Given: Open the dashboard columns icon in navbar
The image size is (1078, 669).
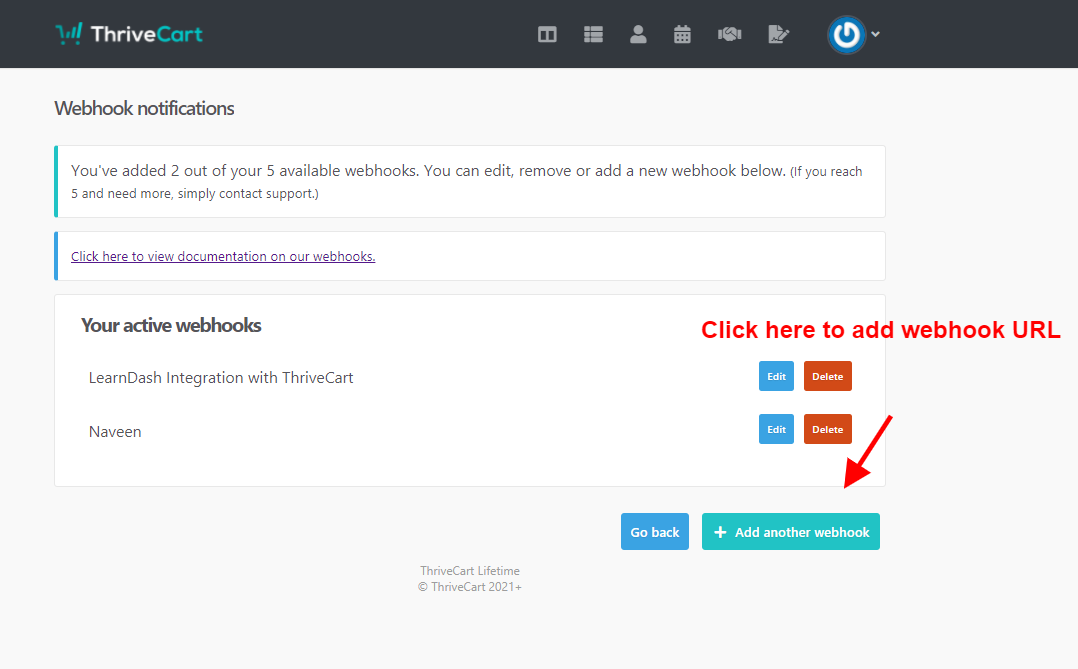Looking at the screenshot, I should coord(547,34).
